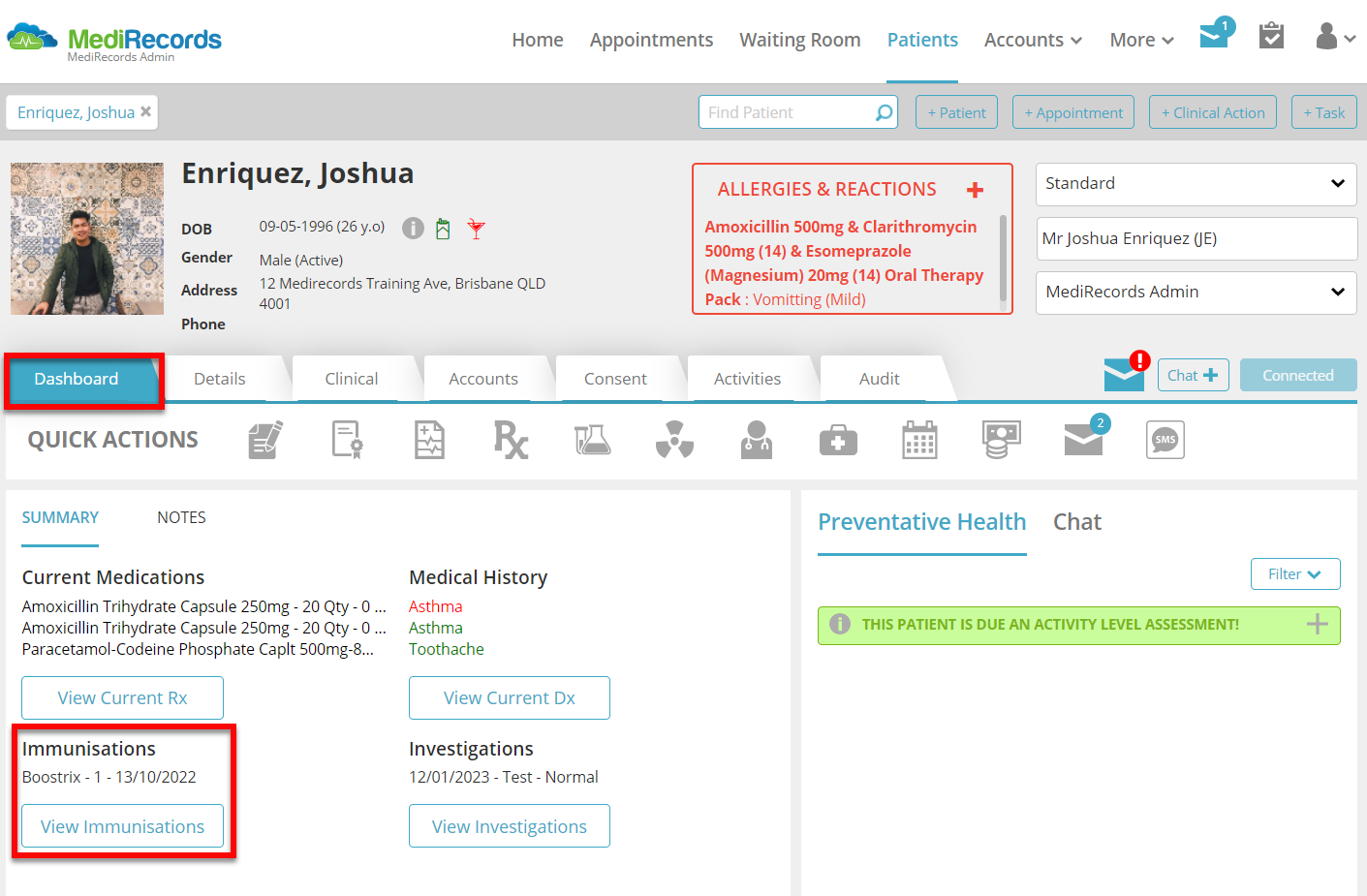This screenshot has height=896, width=1367.
Task: Open Appointments in top navigation
Action: pos(651,40)
